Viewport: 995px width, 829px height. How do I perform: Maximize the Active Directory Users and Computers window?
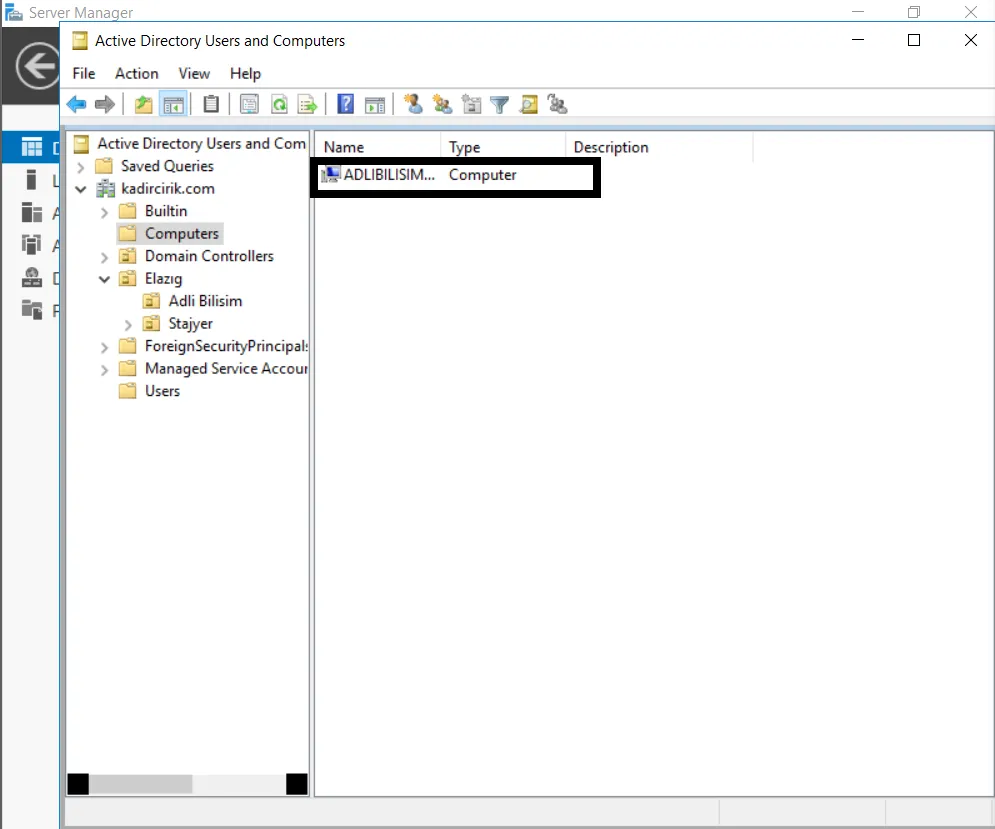914,40
